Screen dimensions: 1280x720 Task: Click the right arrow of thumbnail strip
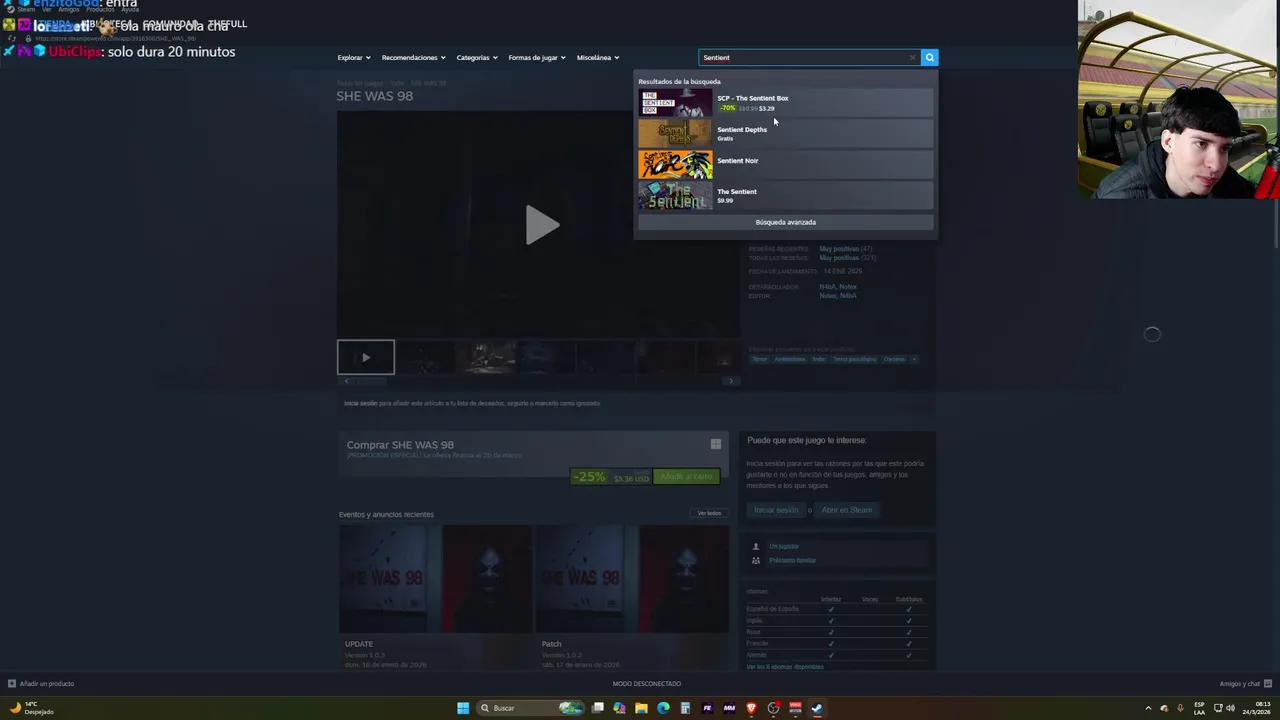click(731, 381)
